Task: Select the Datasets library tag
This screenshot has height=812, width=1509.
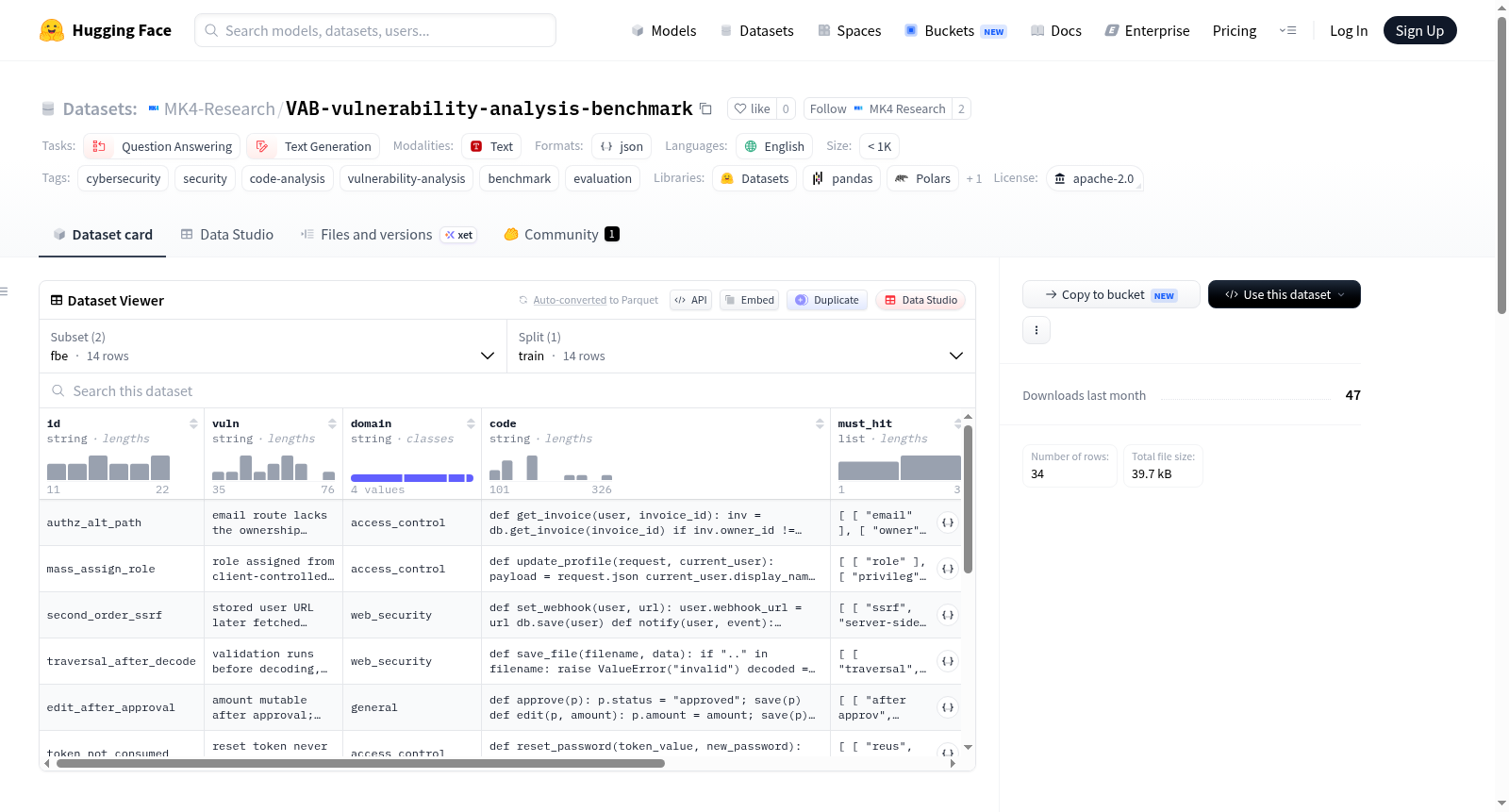Action: pyautogui.click(x=754, y=178)
